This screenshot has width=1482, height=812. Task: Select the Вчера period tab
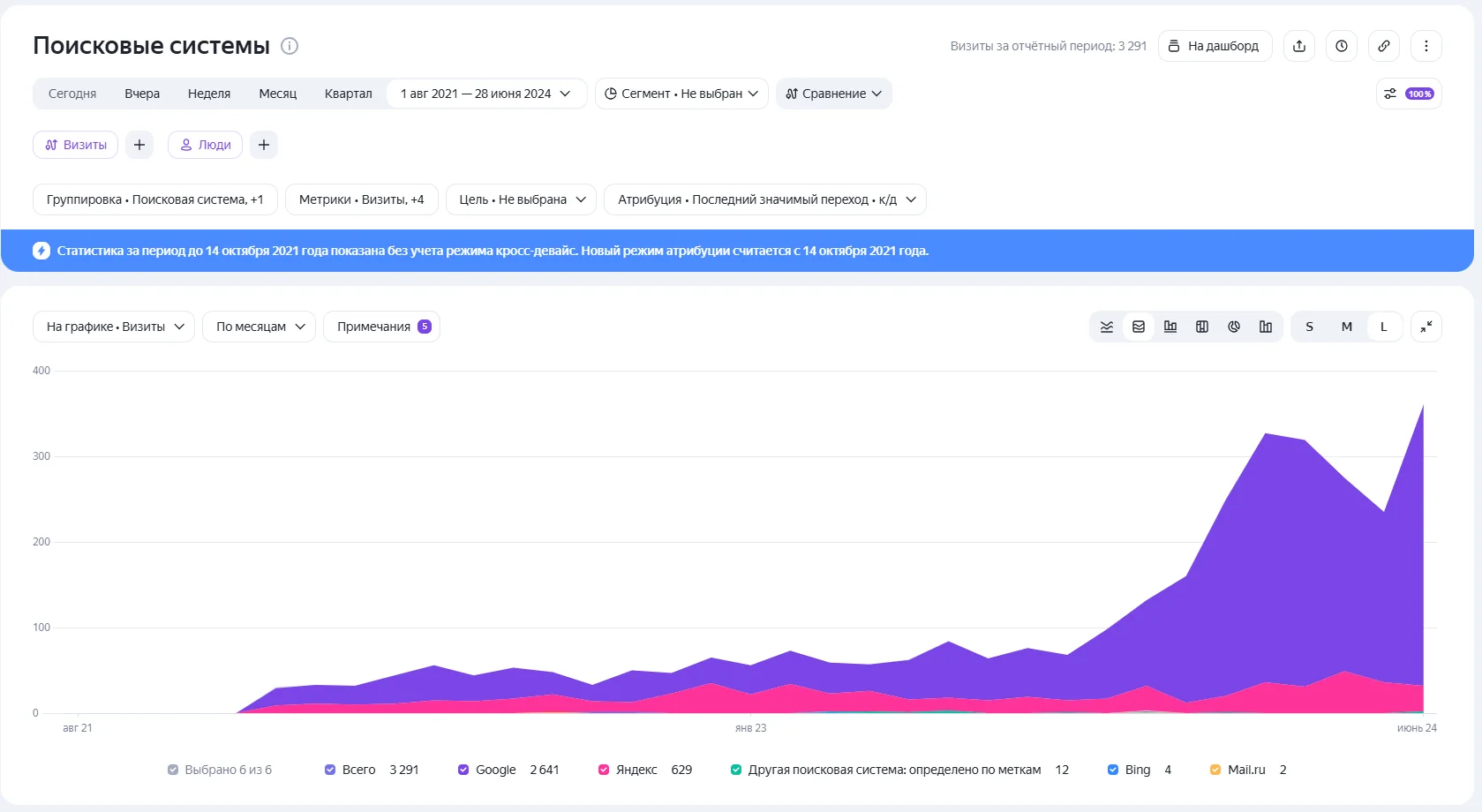click(x=142, y=94)
